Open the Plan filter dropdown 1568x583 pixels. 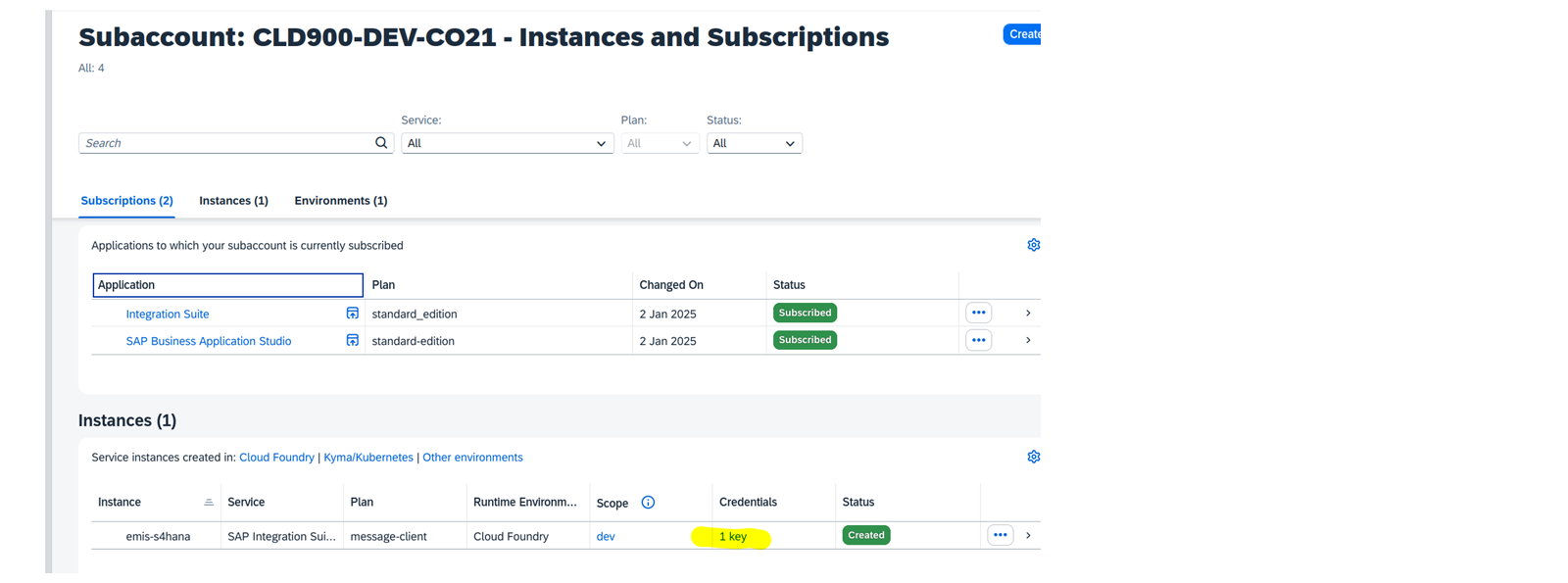pos(660,143)
